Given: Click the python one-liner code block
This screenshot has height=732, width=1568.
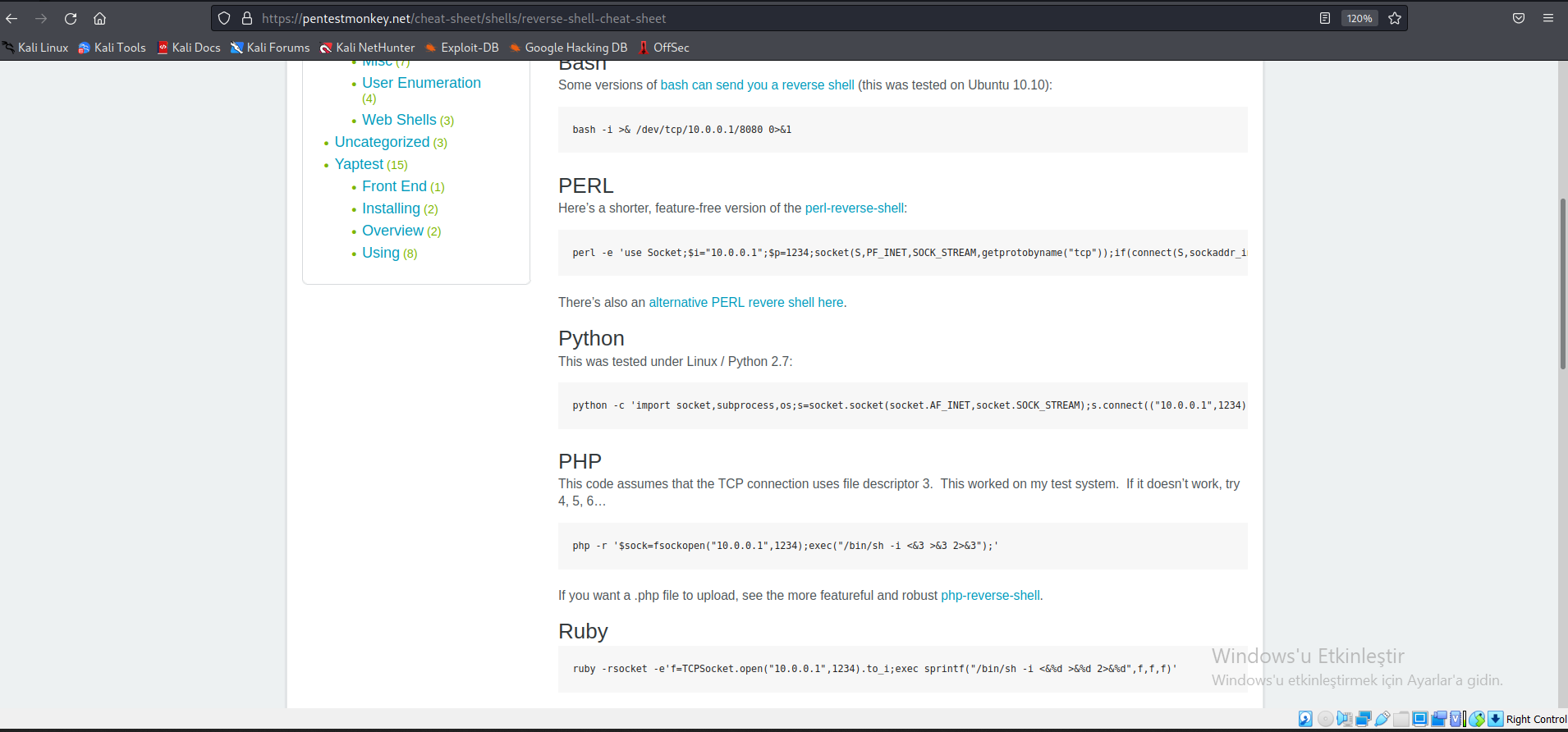Looking at the screenshot, I should click(903, 405).
